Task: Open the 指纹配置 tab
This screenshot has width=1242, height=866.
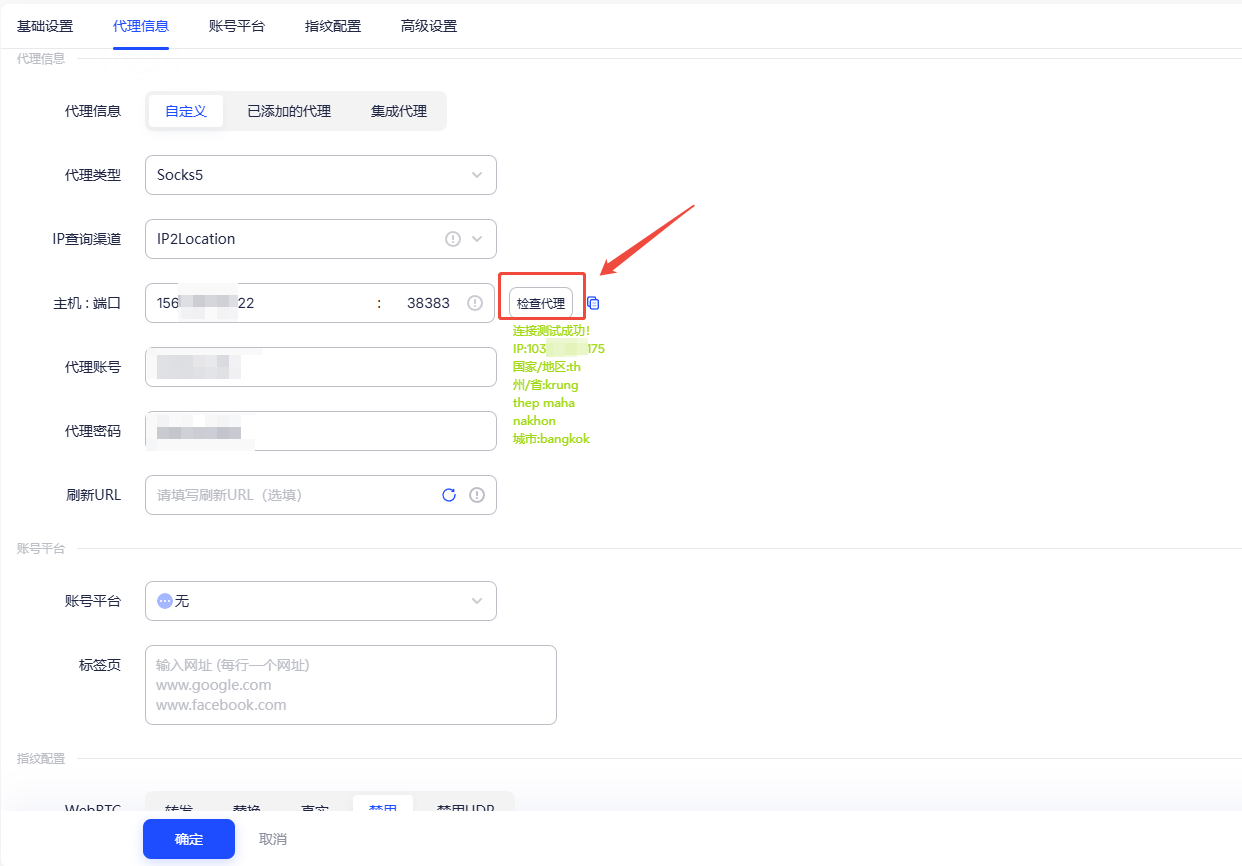Action: click(x=333, y=26)
